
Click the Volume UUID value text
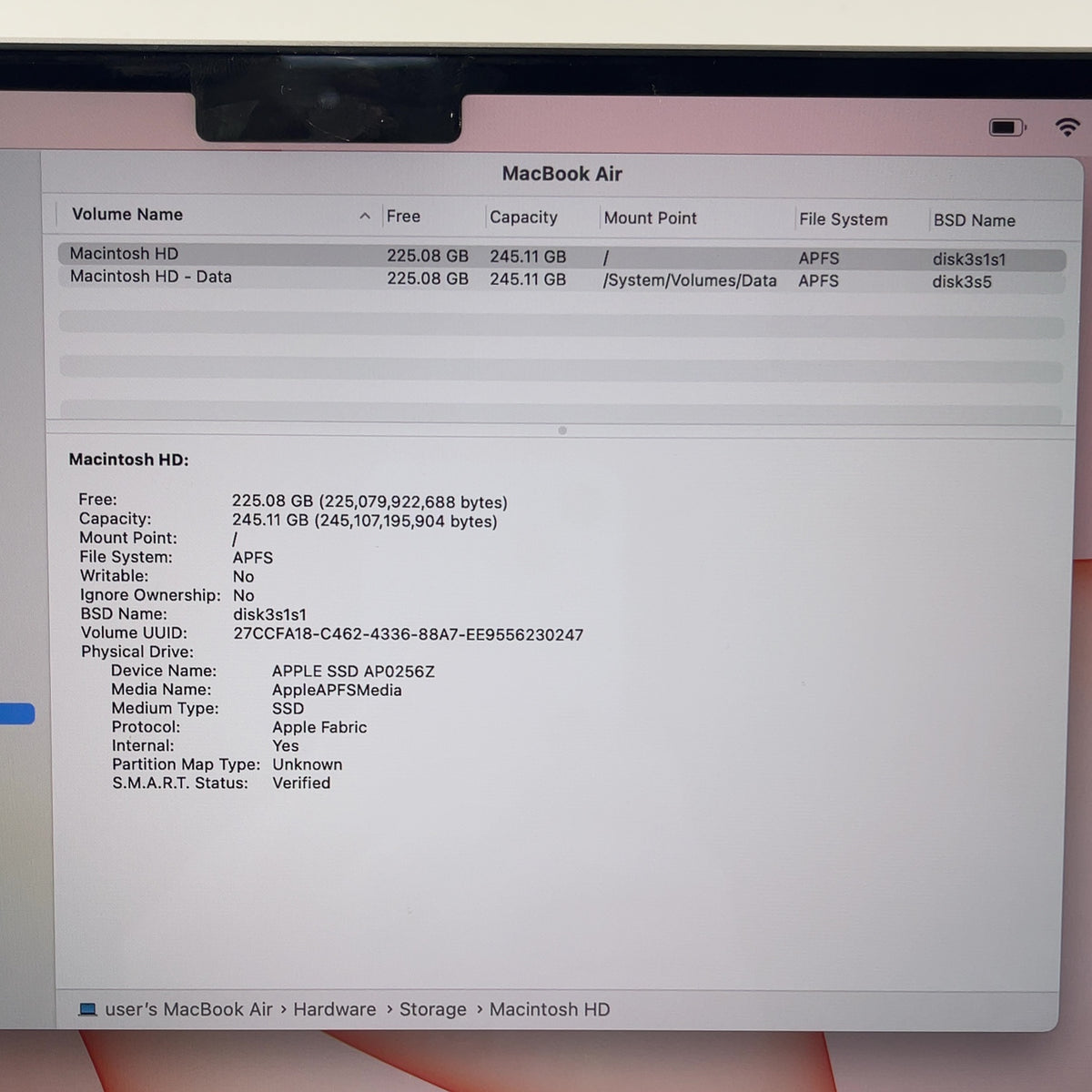click(x=408, y=634)
